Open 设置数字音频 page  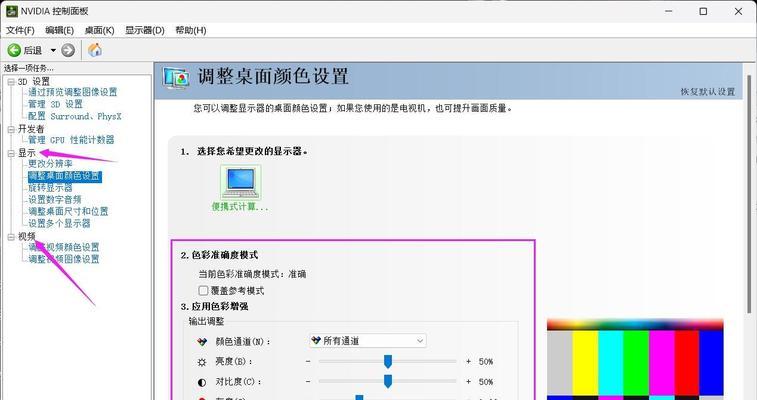[x=55, y=199]
